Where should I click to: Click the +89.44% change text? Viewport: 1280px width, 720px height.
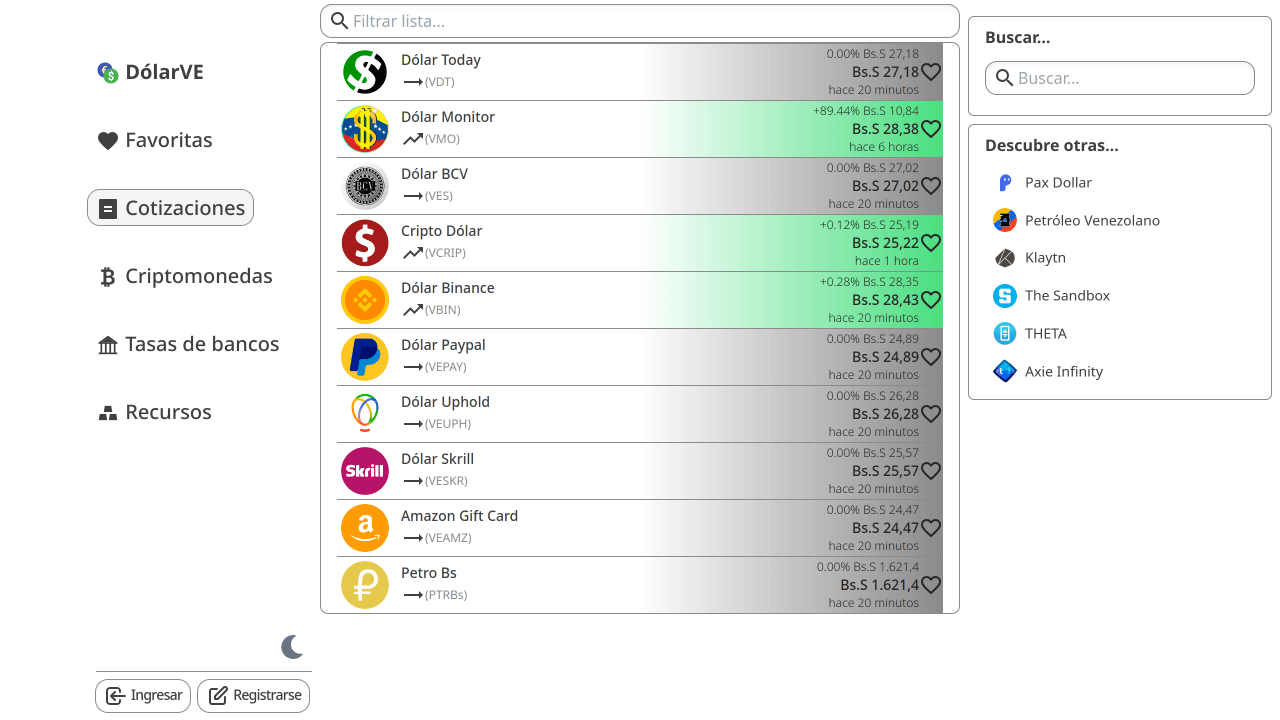pos(836,111)
